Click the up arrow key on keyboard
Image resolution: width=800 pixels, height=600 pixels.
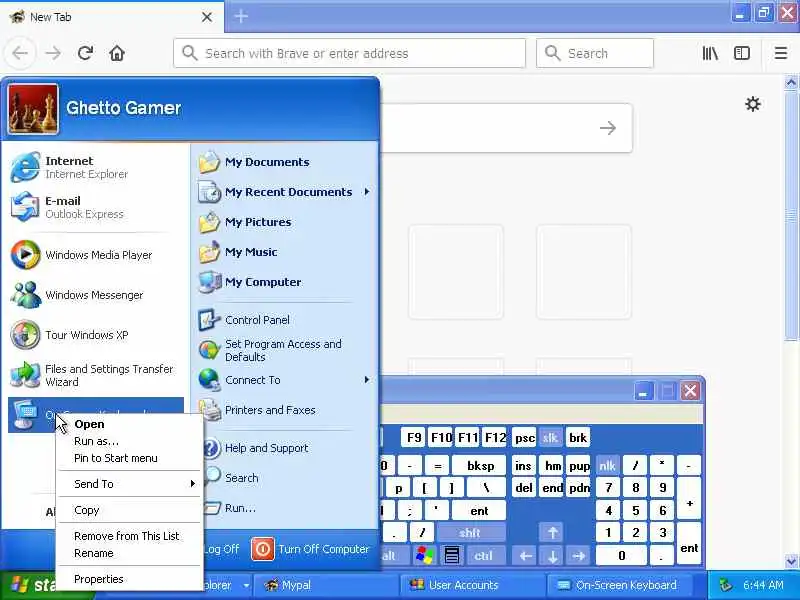pyautogui.click(x=552, y=533)
